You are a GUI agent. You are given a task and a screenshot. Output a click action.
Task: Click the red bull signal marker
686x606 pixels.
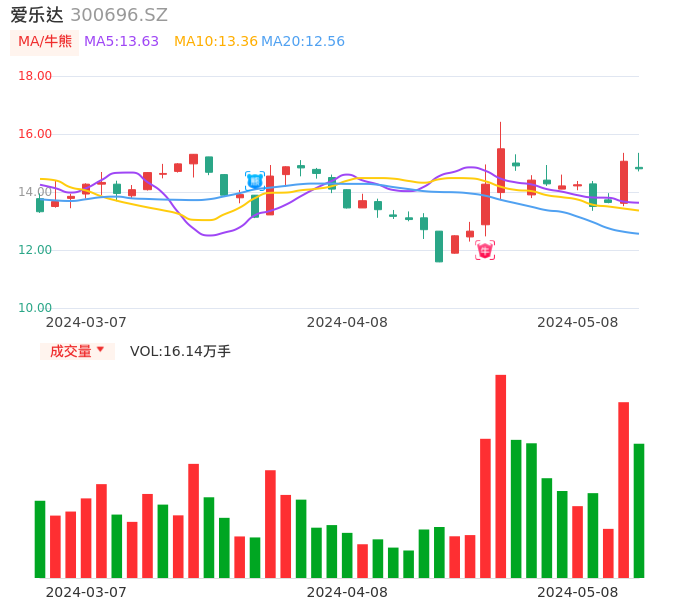[x=485, y=250]
